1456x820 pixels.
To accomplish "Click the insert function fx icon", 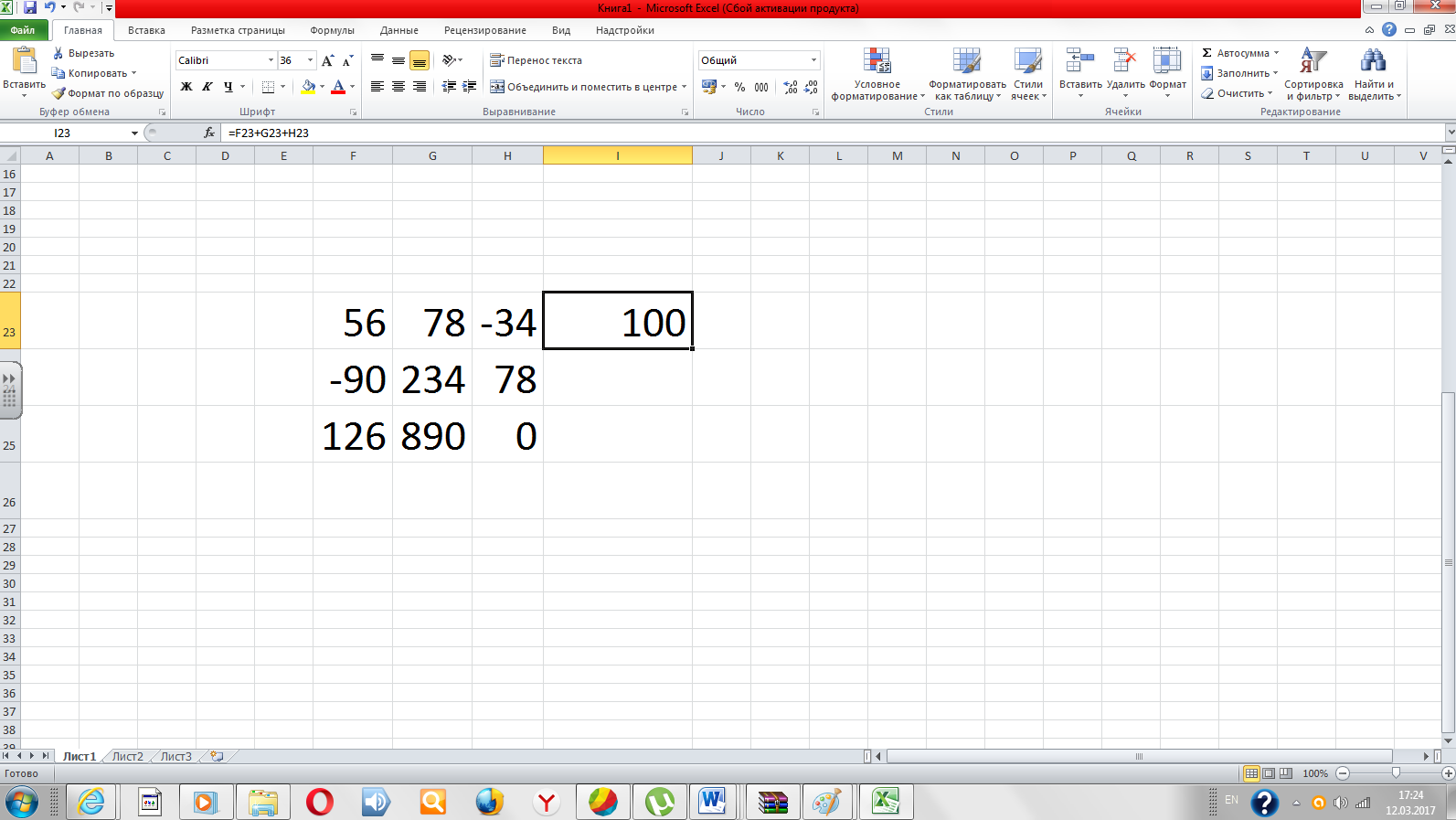I will (209, 133).
